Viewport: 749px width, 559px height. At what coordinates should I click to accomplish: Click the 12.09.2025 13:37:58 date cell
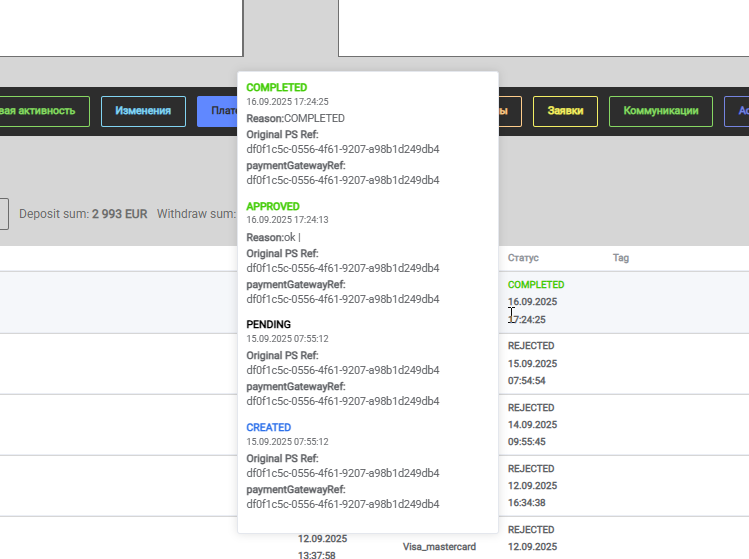pyautogui.click(x=322, y=547)
